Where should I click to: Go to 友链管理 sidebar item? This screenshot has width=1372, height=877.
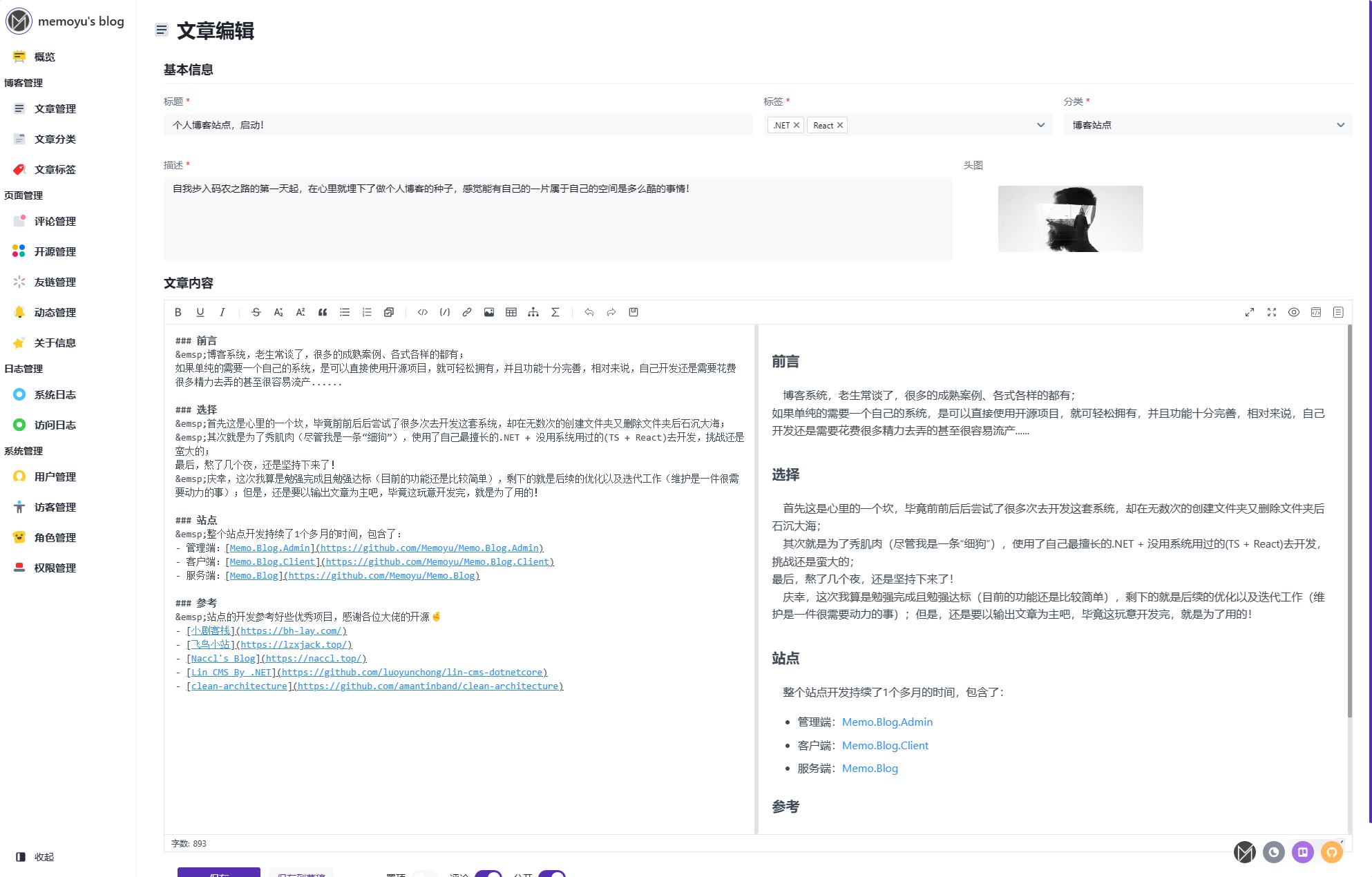tap(55, 282)
